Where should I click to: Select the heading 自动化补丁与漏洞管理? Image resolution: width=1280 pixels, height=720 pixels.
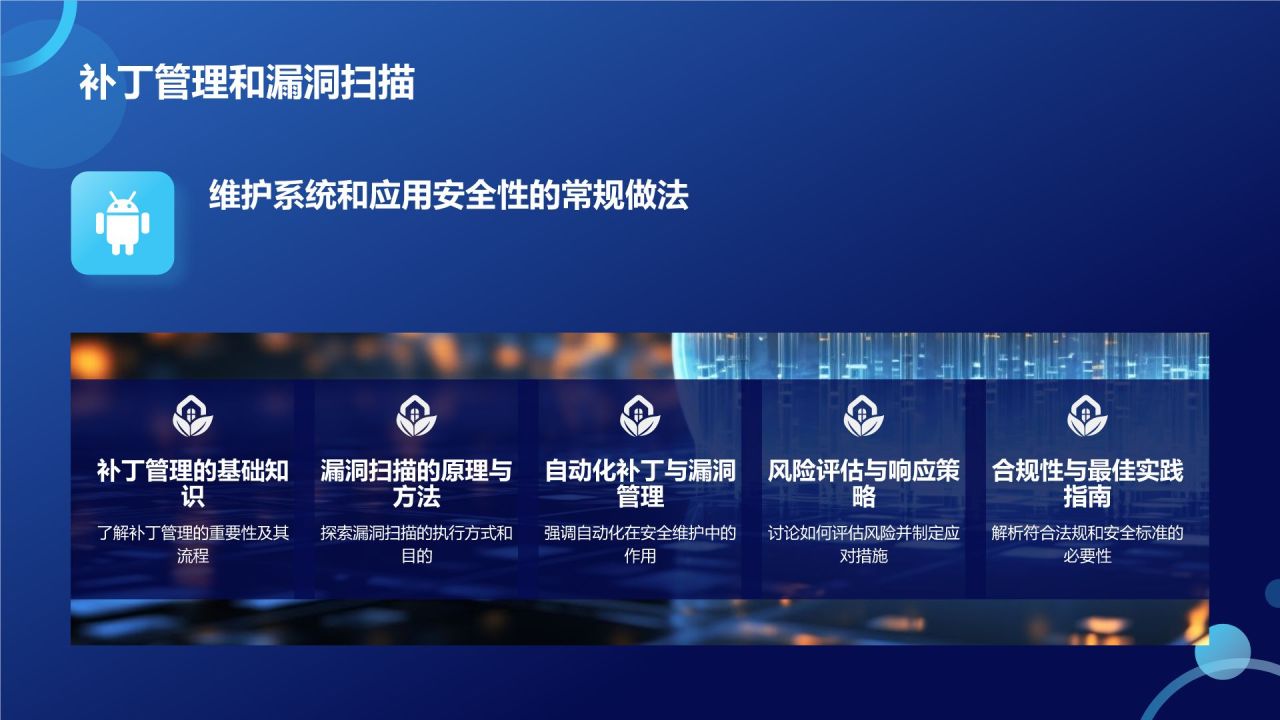tap(640, 484)
